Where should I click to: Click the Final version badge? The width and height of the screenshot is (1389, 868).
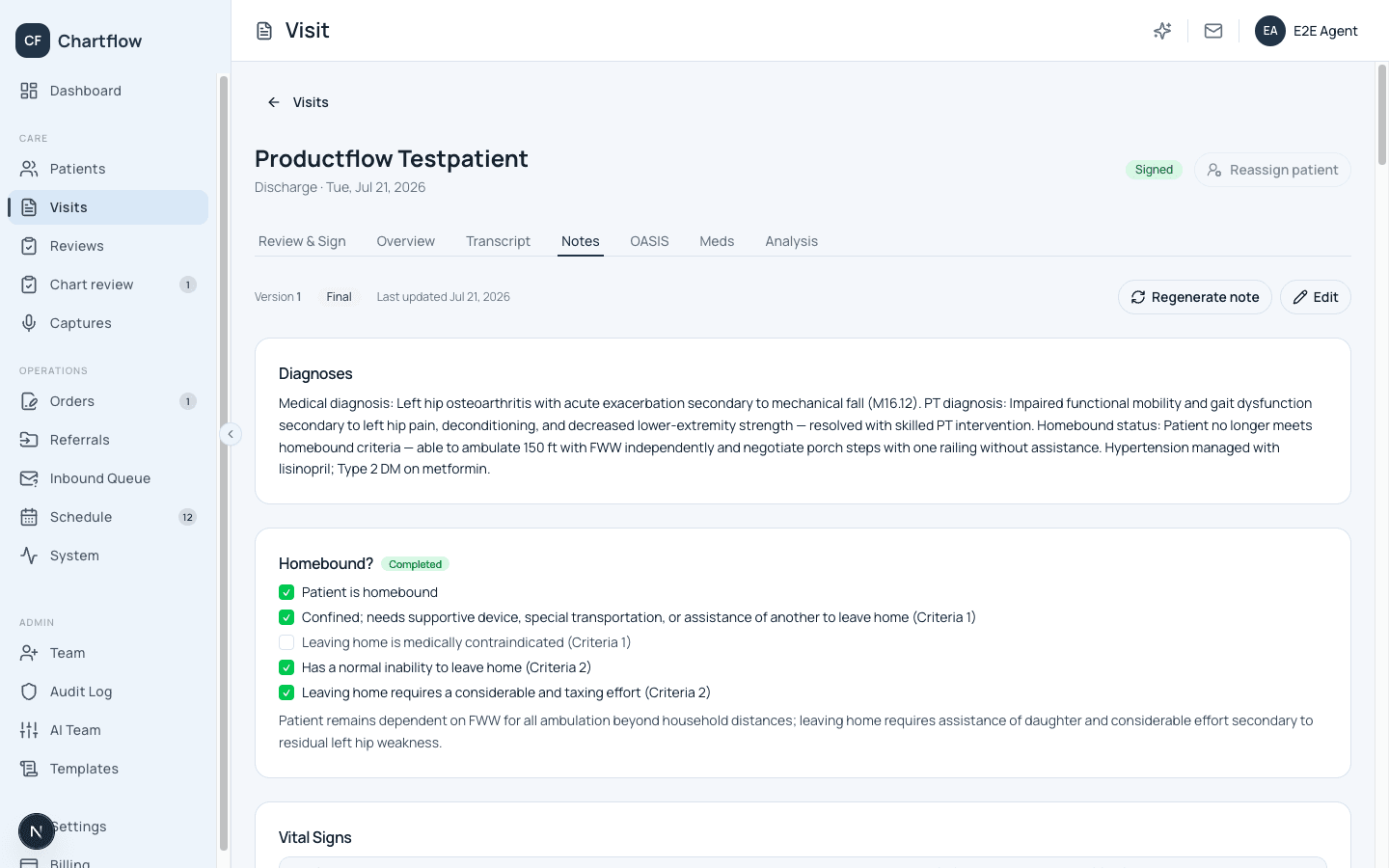point(339,297)
